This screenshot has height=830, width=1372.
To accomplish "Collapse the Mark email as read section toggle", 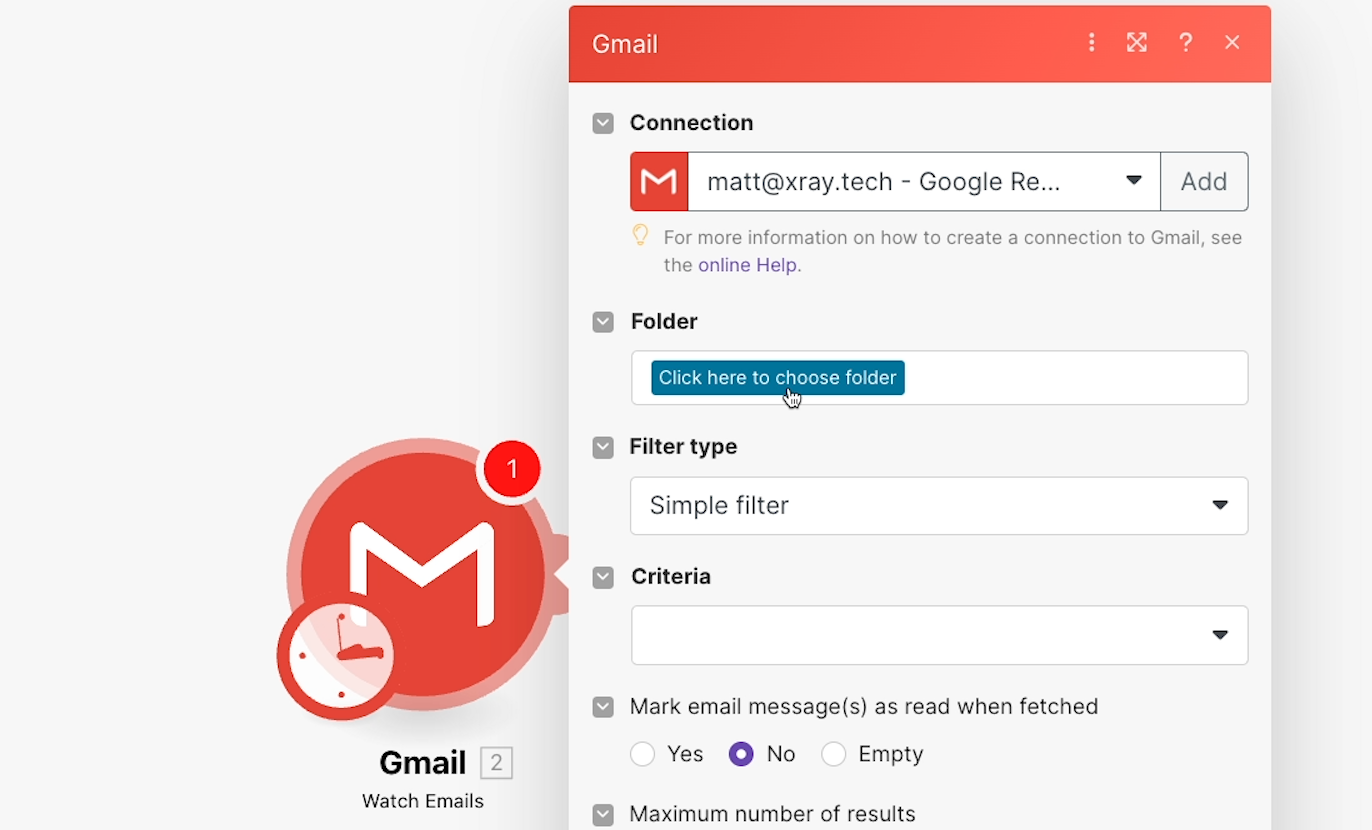I will pyautogui.click(x=603, y=707).
